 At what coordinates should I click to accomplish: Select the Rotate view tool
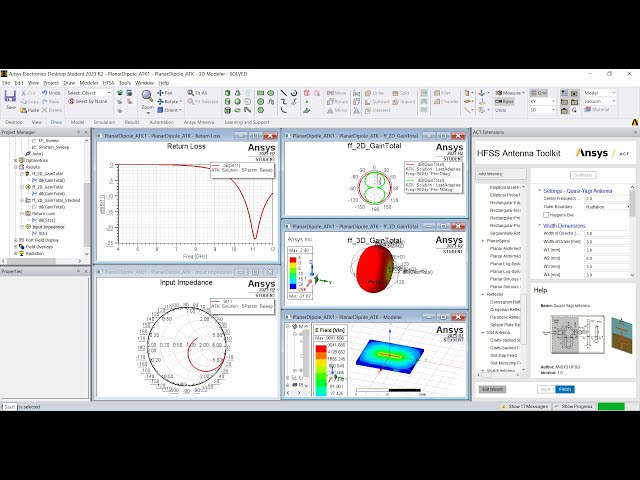169,101
